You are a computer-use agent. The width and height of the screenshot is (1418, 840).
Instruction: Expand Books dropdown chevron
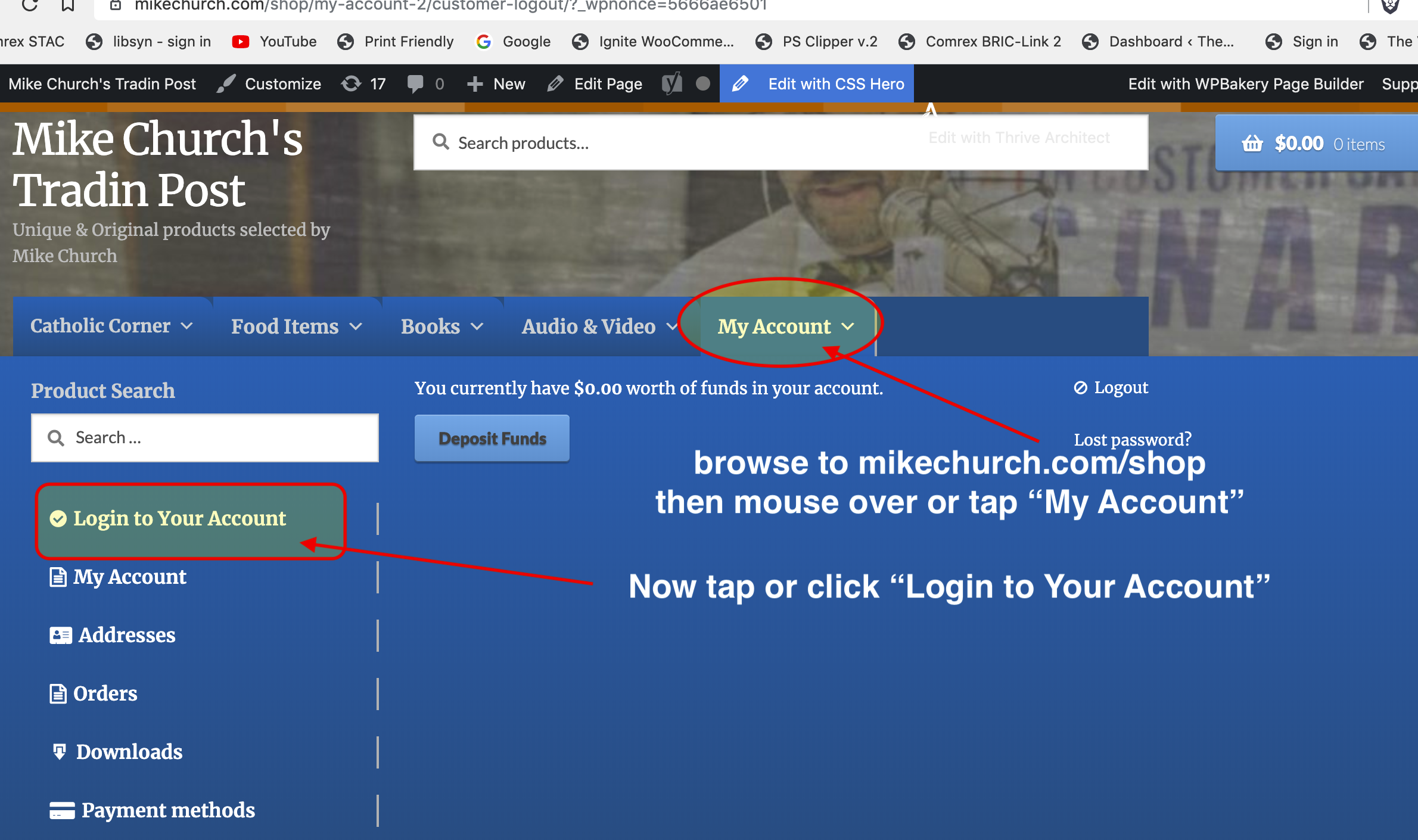[x=477, y=326]
